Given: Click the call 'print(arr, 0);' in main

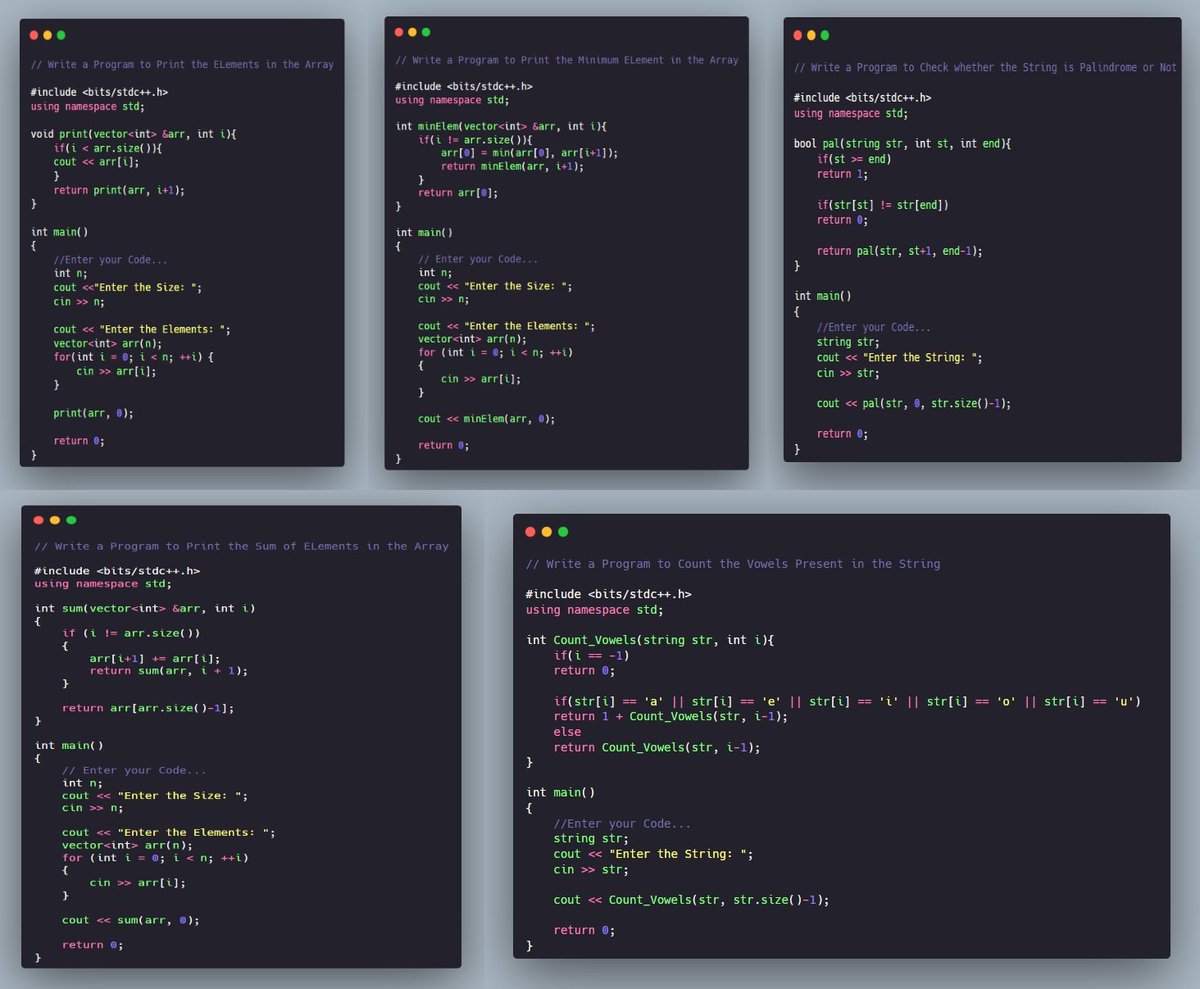Looking at the screenshot, I should click(94, 413).
